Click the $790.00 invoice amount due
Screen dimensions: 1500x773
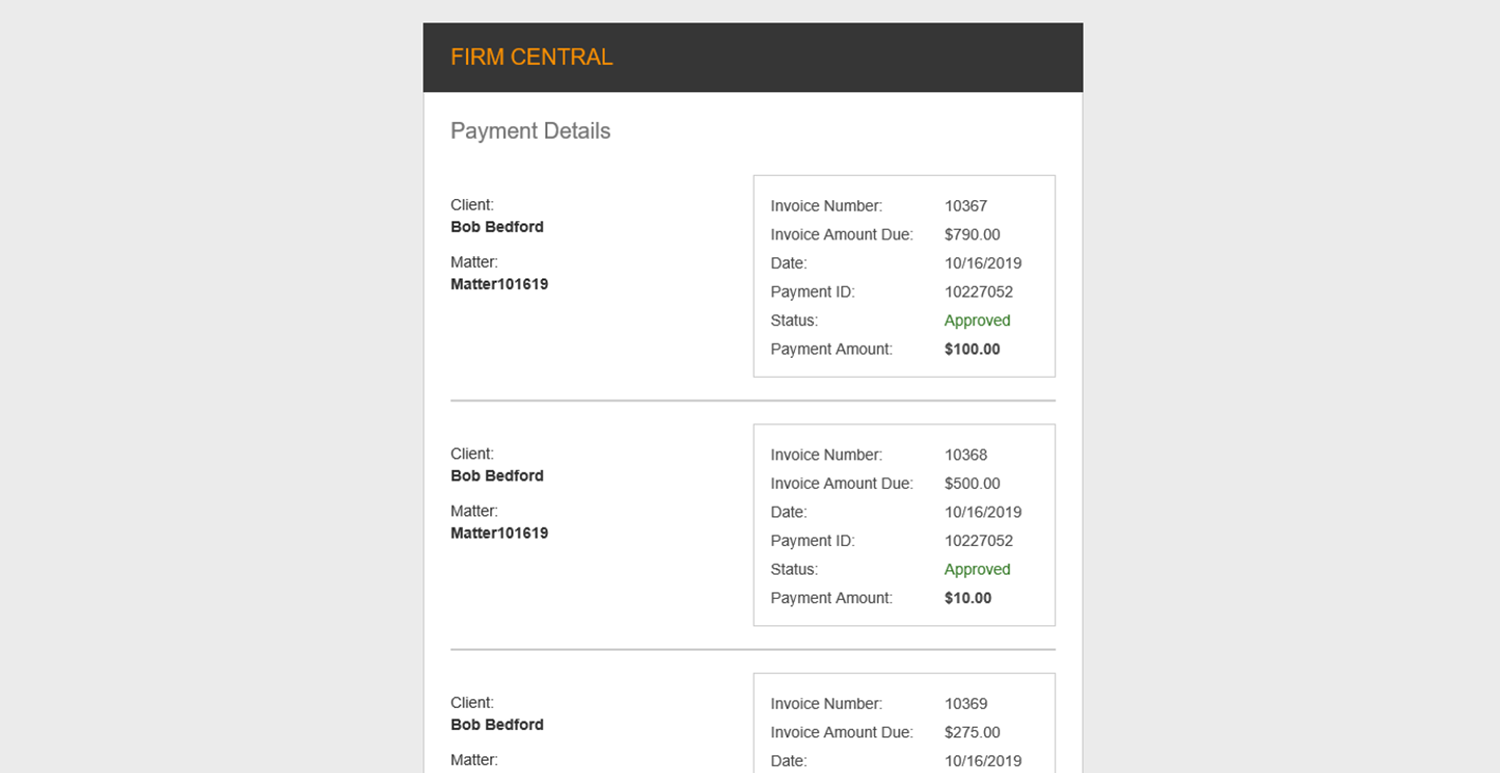pos(972,235)
